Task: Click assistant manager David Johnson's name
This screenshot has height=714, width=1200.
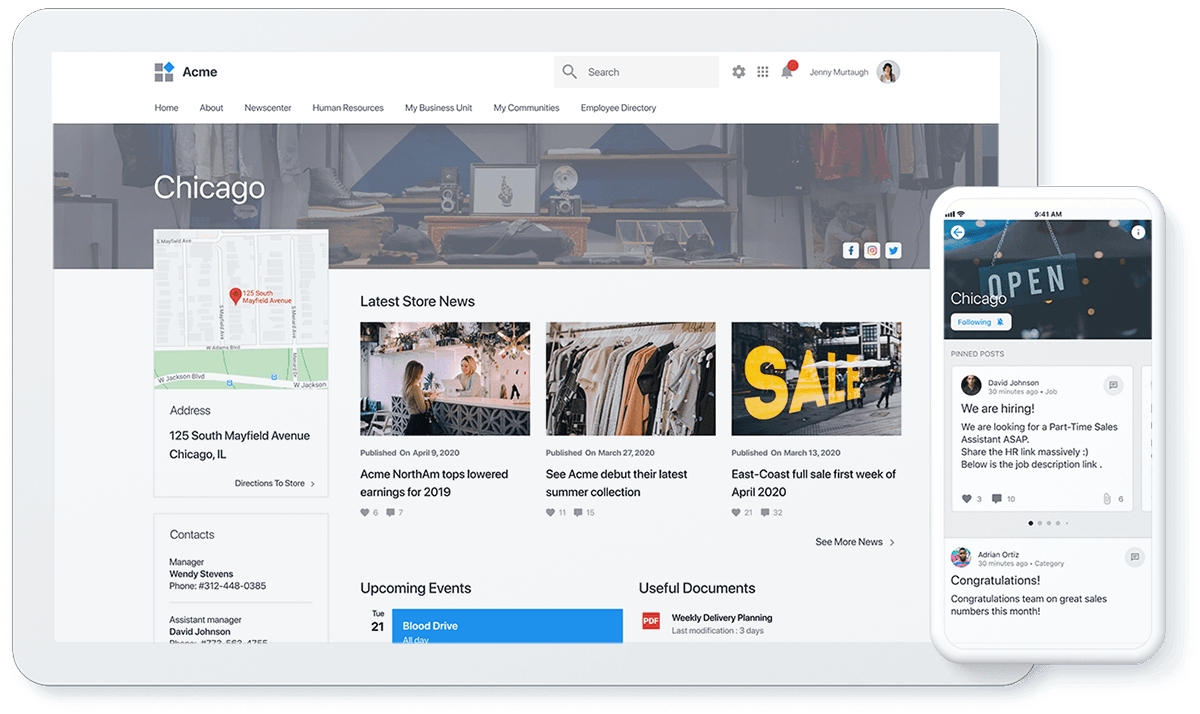Action: (x=200, y=632)
